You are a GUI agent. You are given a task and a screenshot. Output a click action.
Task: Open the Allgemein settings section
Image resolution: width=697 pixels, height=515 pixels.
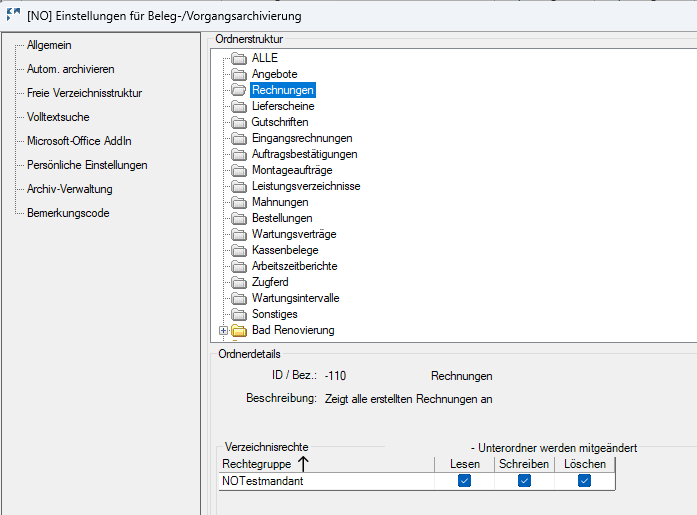(x=49, y=45)
